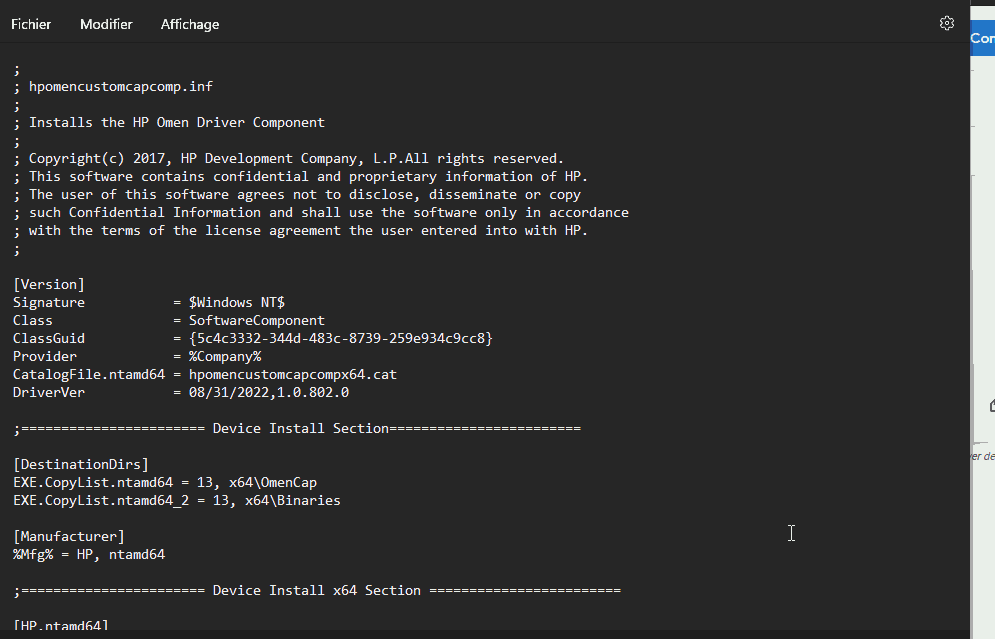Click the [Manufacturer] section header
This screenshot has height=639, width=995.
coord(69,537)
